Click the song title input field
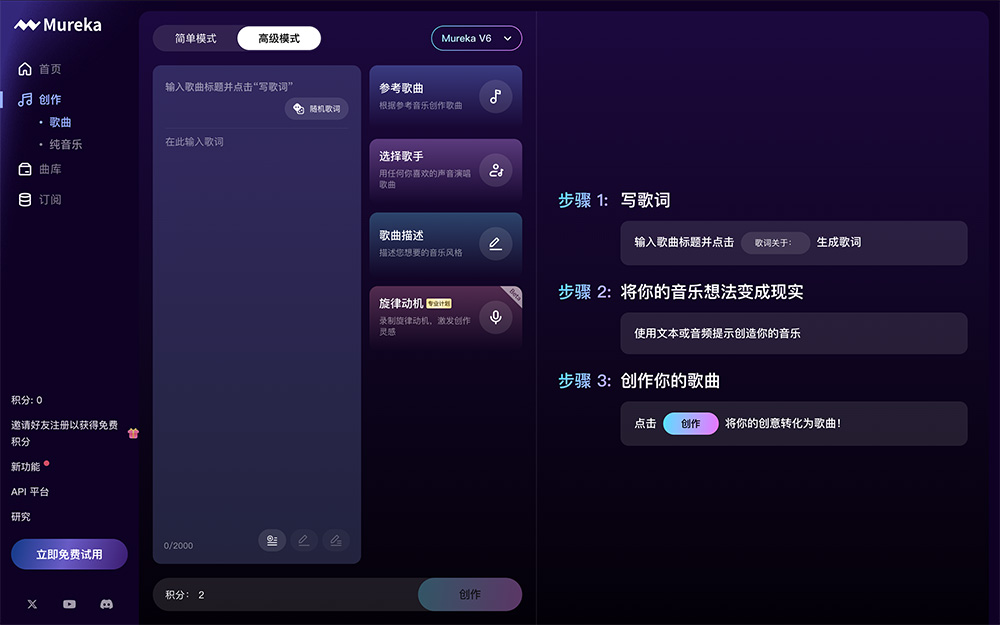This screenshot has width=1000, height=625. click(x=228, y=87)
